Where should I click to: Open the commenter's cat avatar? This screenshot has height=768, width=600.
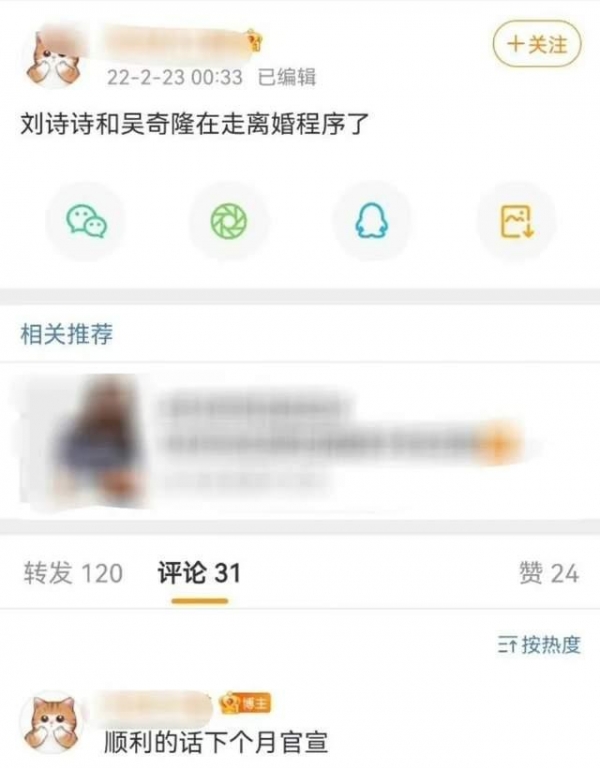(x=53, y=721)
